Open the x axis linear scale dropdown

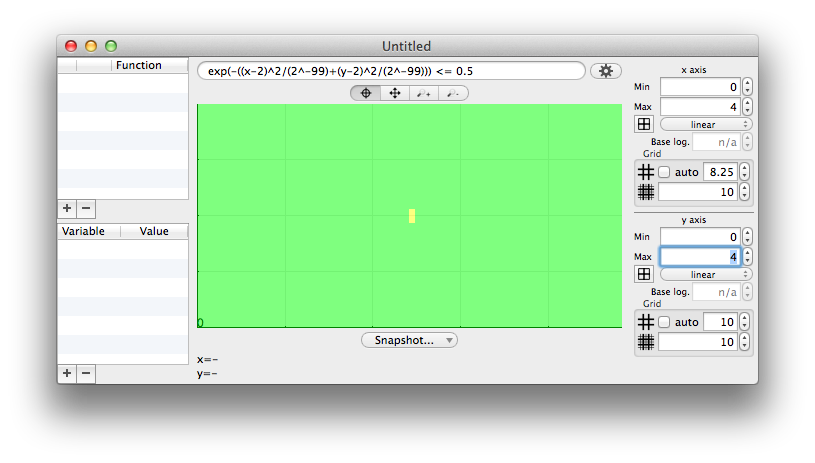click(706, 124)
